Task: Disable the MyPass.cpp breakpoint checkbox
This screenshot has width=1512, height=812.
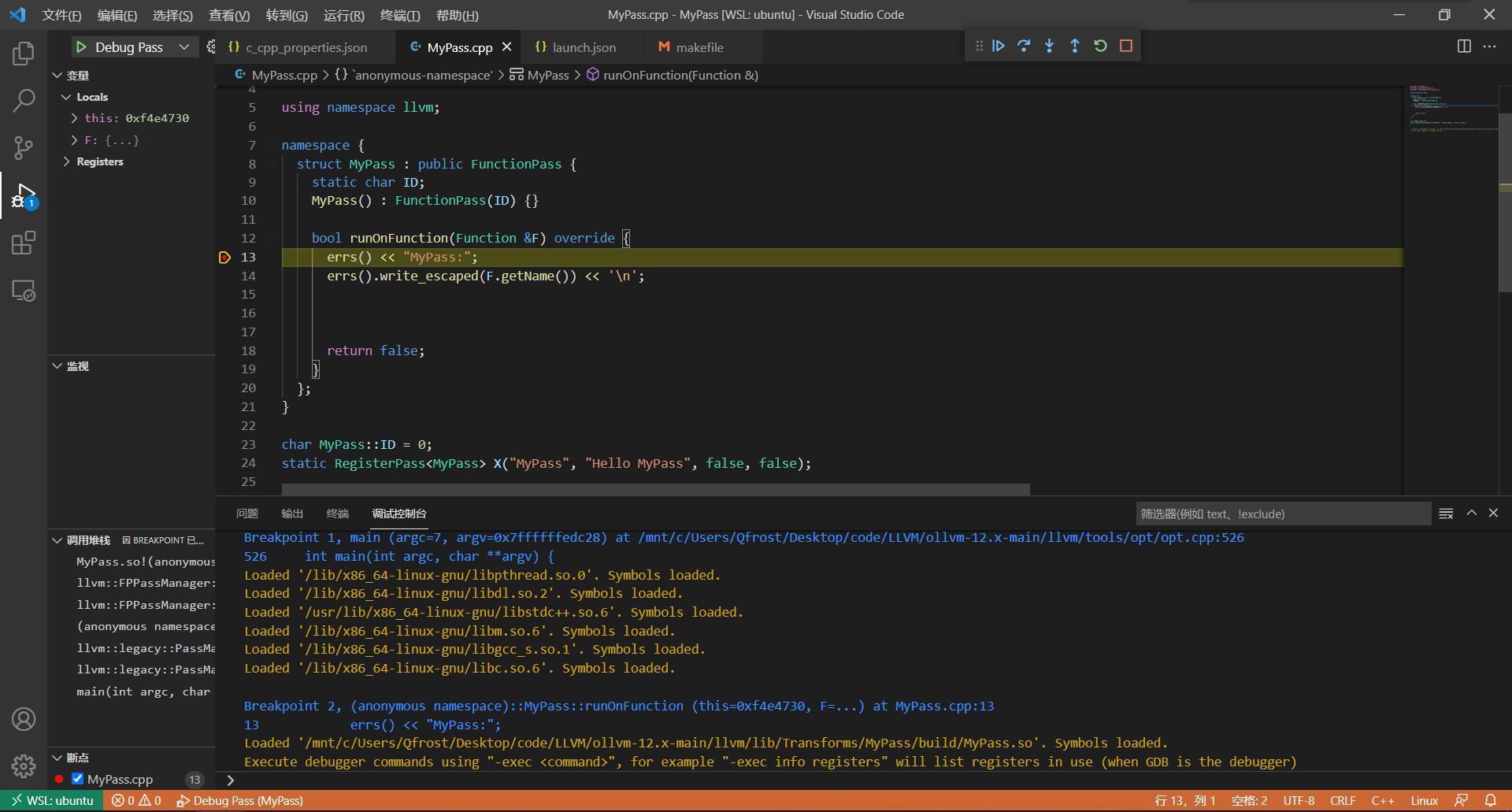Action: coord(77,778)
